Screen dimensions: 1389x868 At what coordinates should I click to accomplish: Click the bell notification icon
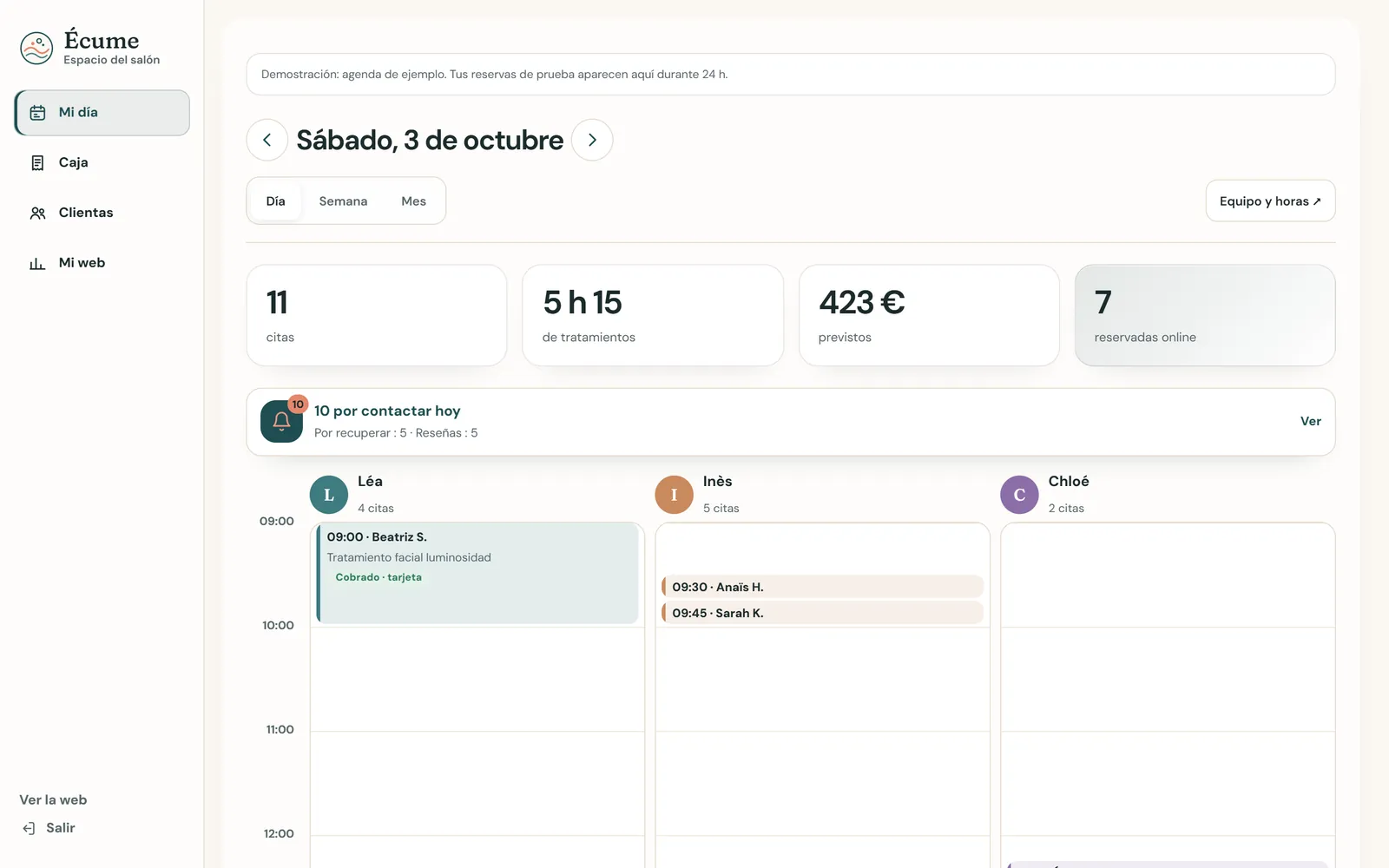click(281, 422)
